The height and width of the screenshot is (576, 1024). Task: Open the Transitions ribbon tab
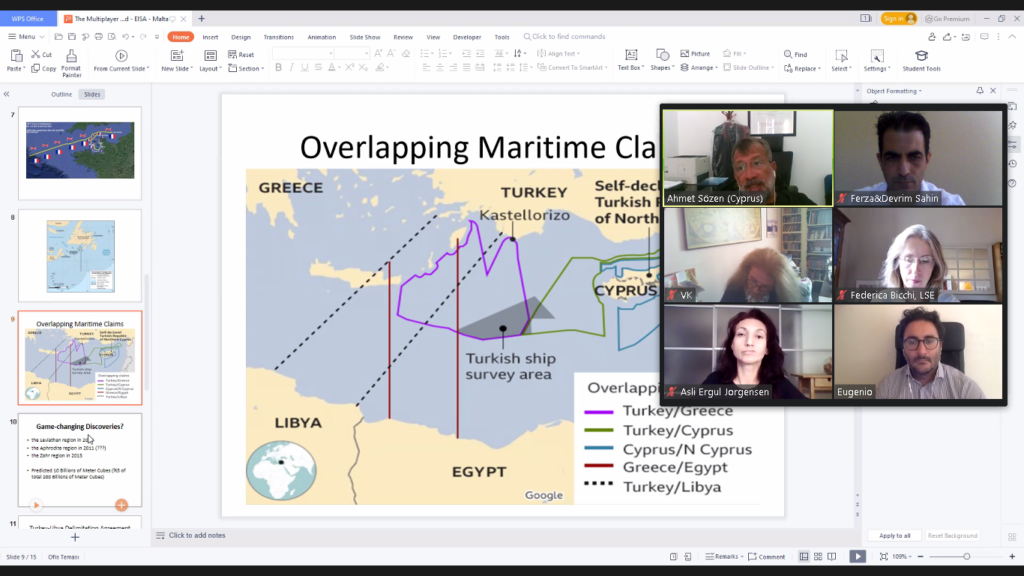click(278, 37)
